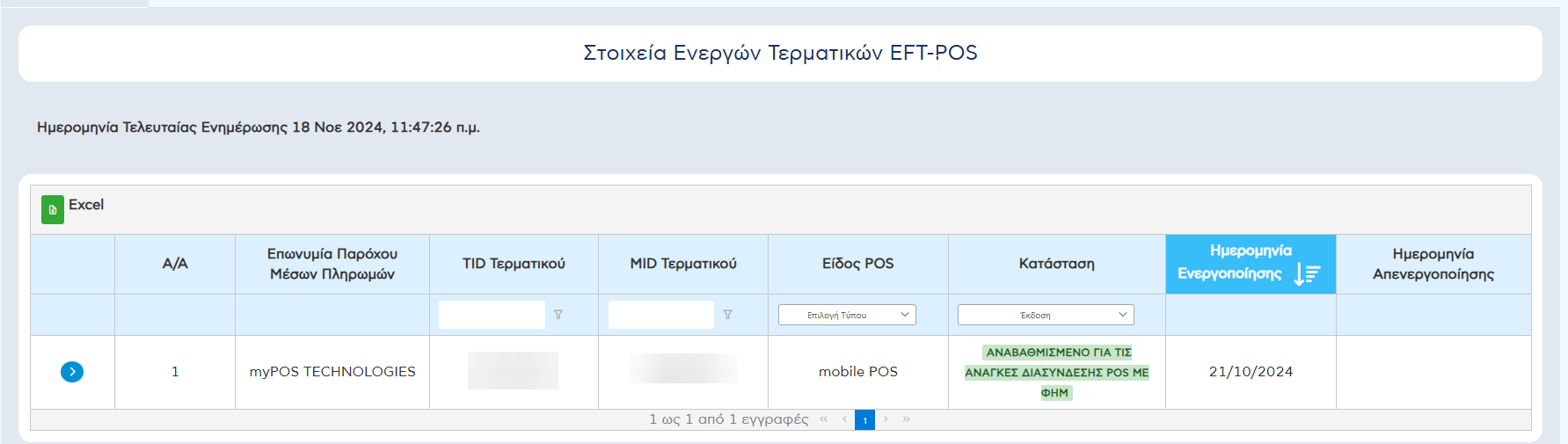1568x444 pixels.
Task: Click the MID Τερματικού filter funnel icon
Action: click(x=727, y=315)
